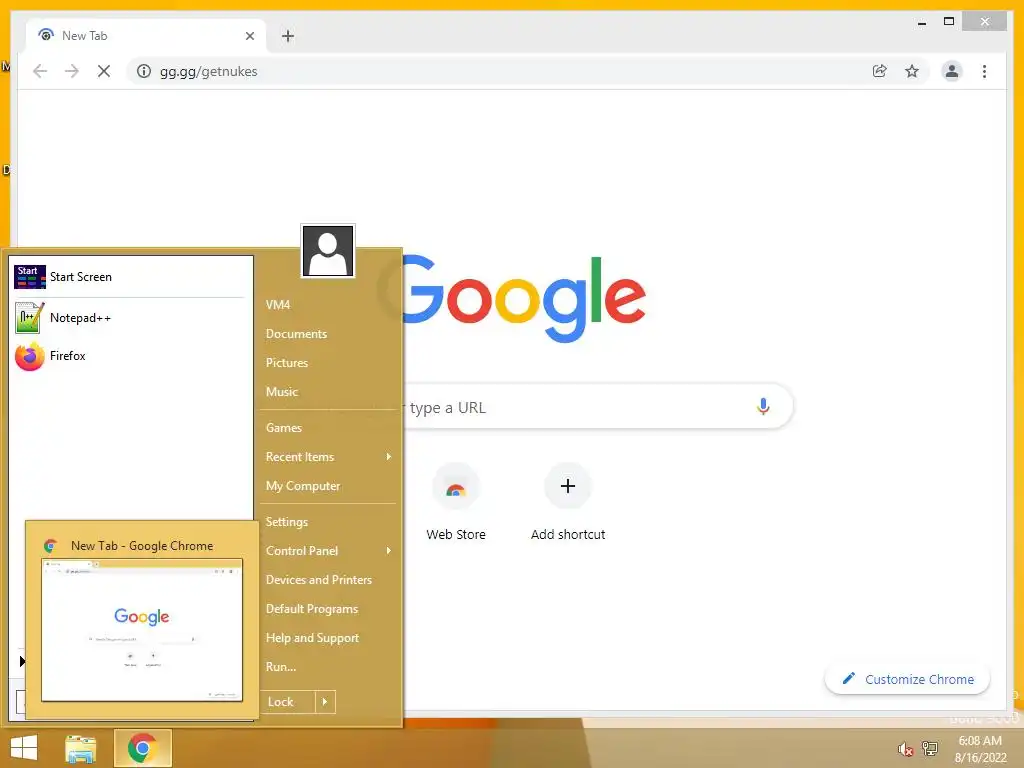The image size is (1024, 768).
Task: Click the Add shortcut plus tile
Action: coord(568,503)
